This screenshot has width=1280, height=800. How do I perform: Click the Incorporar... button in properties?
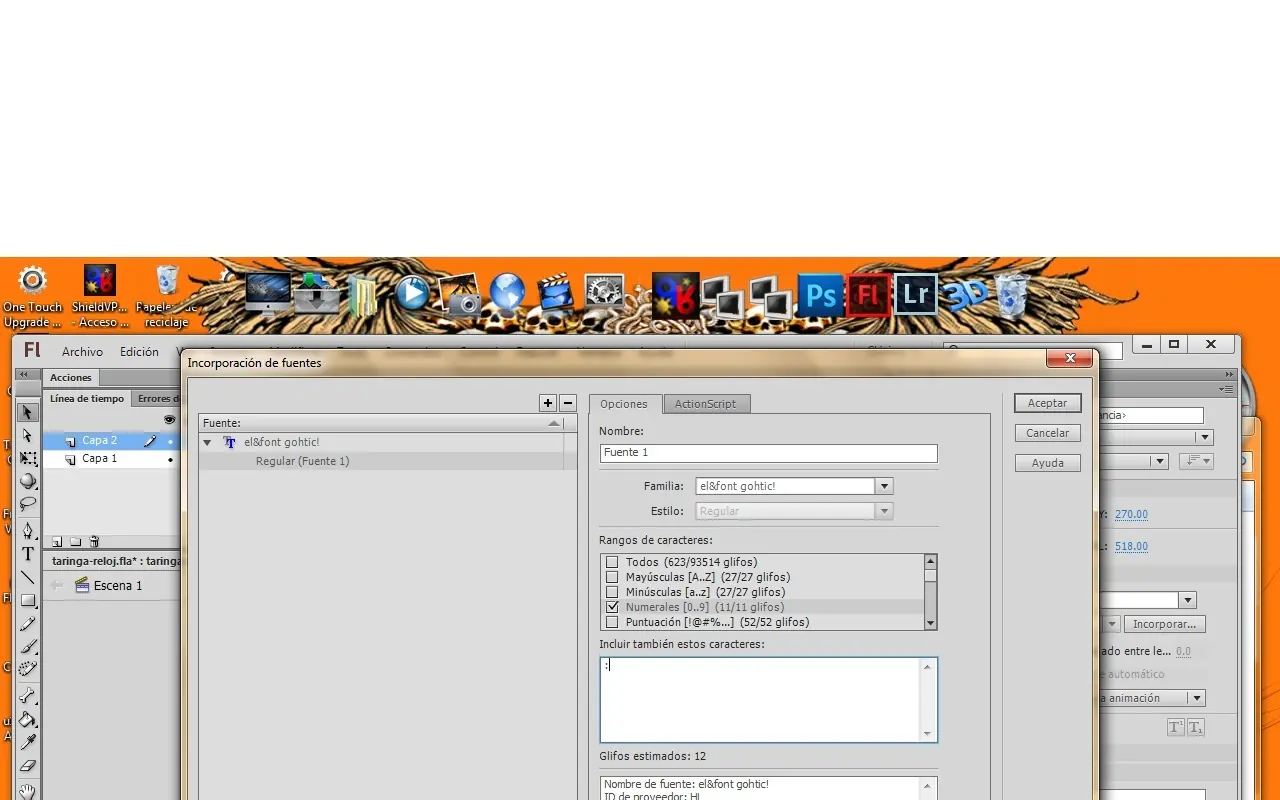point(1165,624)
